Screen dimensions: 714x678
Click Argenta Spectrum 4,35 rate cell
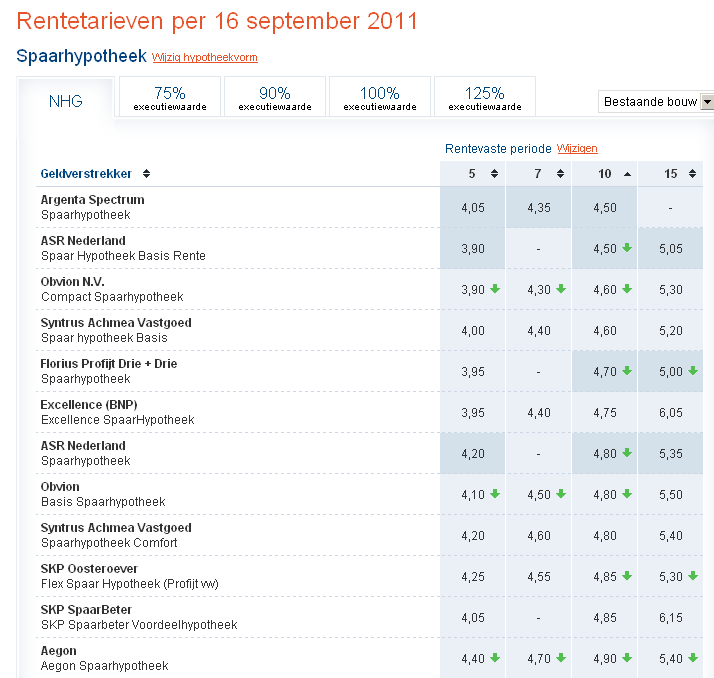[x=539, y=208]
